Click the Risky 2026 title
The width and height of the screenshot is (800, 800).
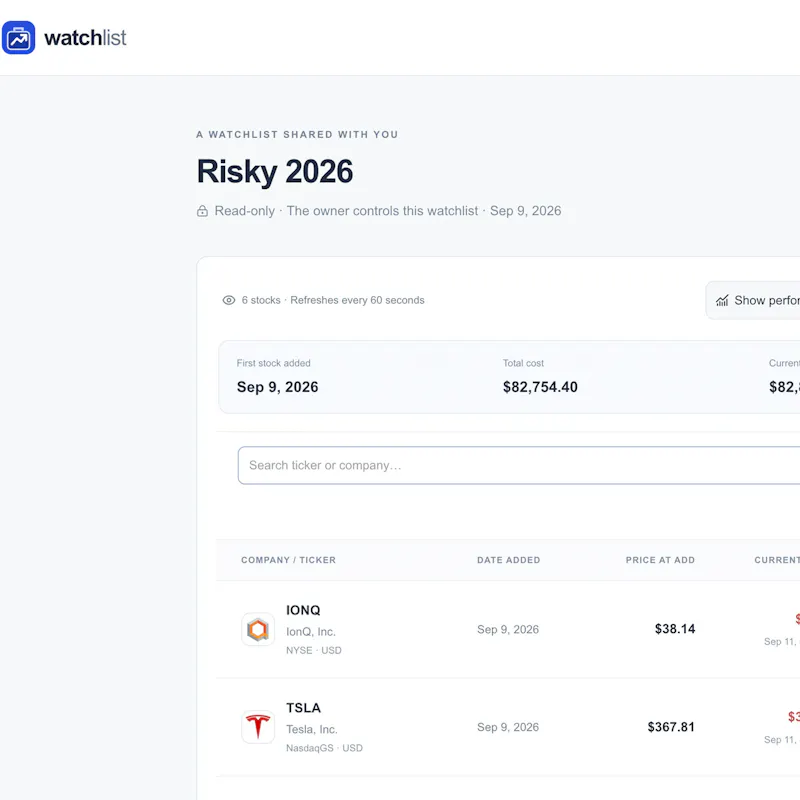tap(274, 171)
